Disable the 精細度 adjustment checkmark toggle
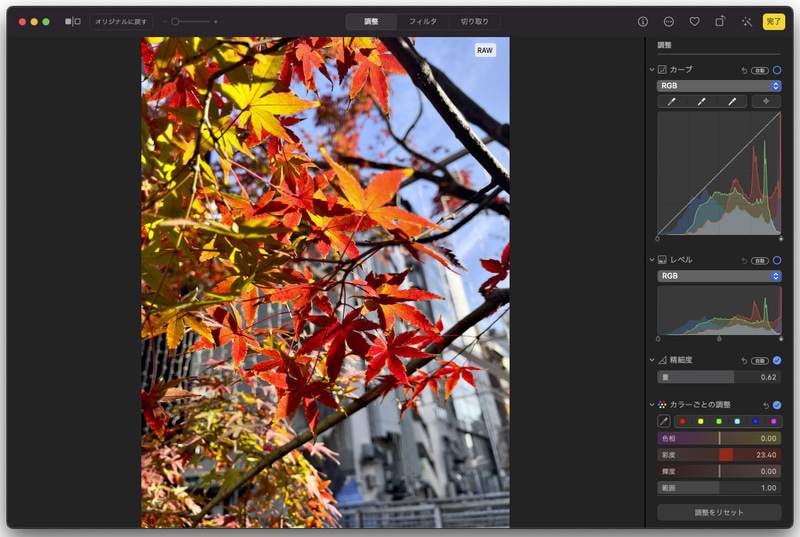Image resolution: width=800 pixels, height=537 pixels. point(777,360)
